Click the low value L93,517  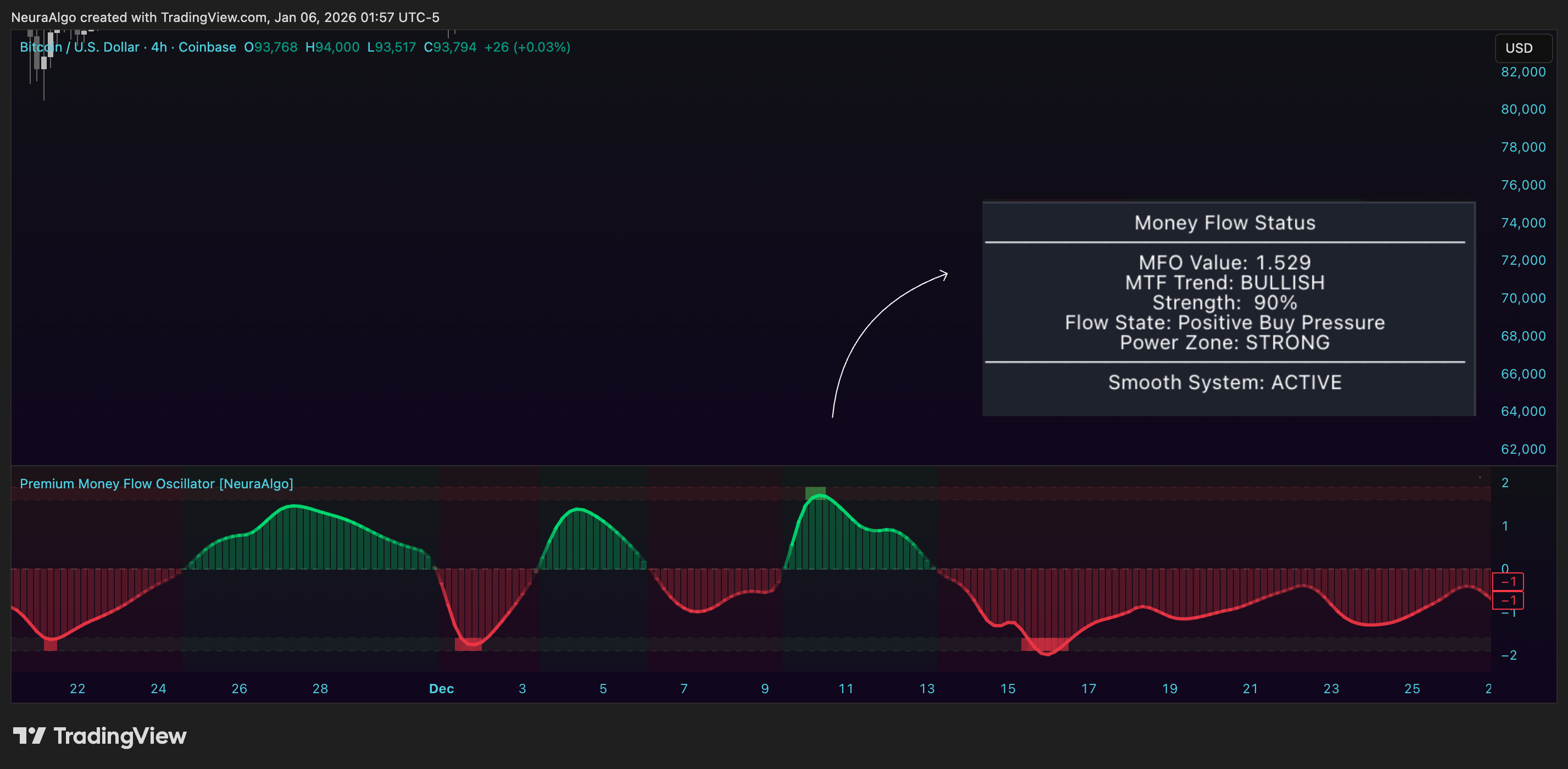(x=391, y=47)
